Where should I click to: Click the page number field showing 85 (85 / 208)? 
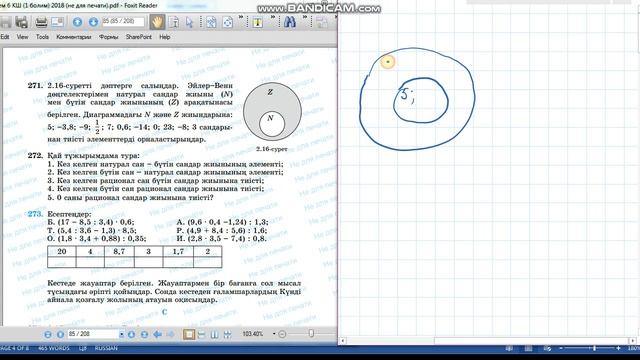(x=123, y=22)
